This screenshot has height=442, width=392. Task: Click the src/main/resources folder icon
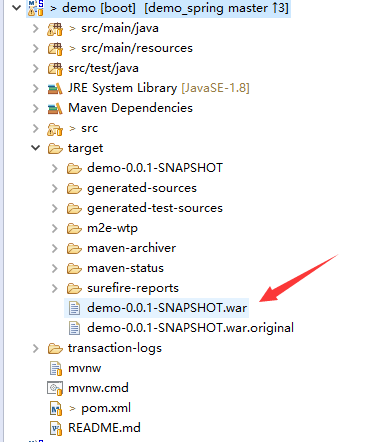pos(55,49)
